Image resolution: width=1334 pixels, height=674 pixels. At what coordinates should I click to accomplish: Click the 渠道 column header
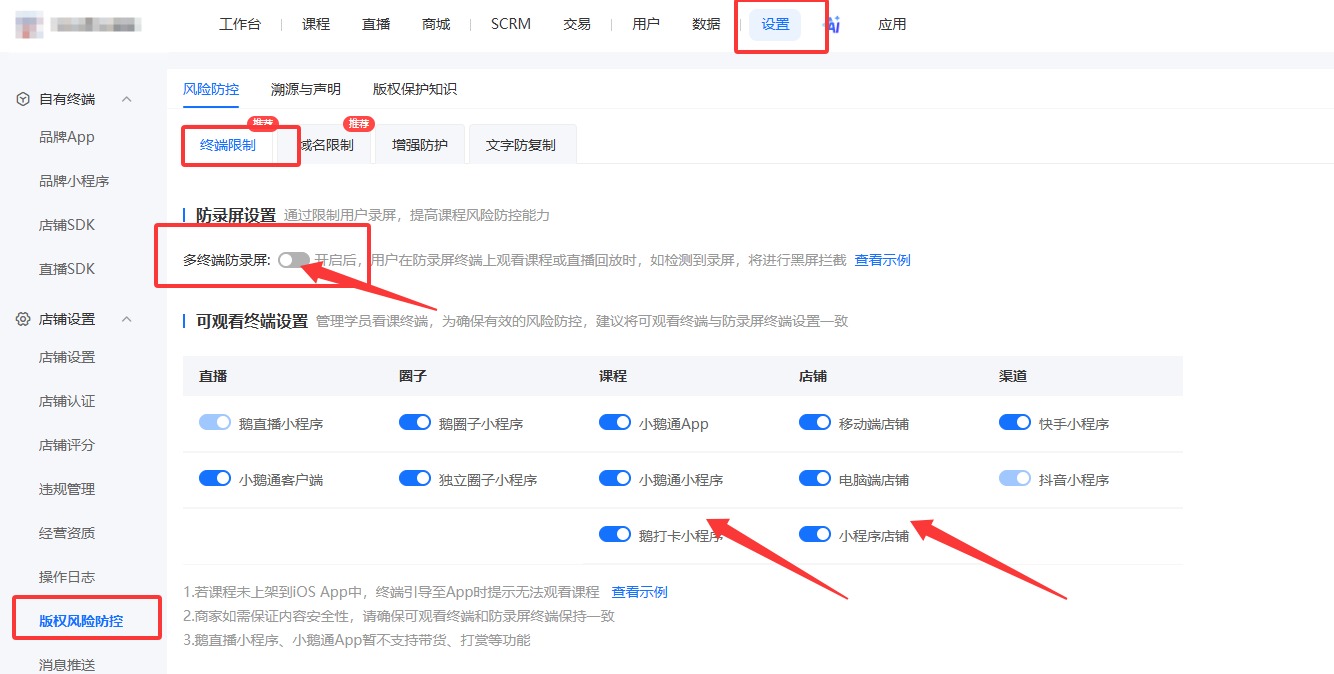(1013, 376)
